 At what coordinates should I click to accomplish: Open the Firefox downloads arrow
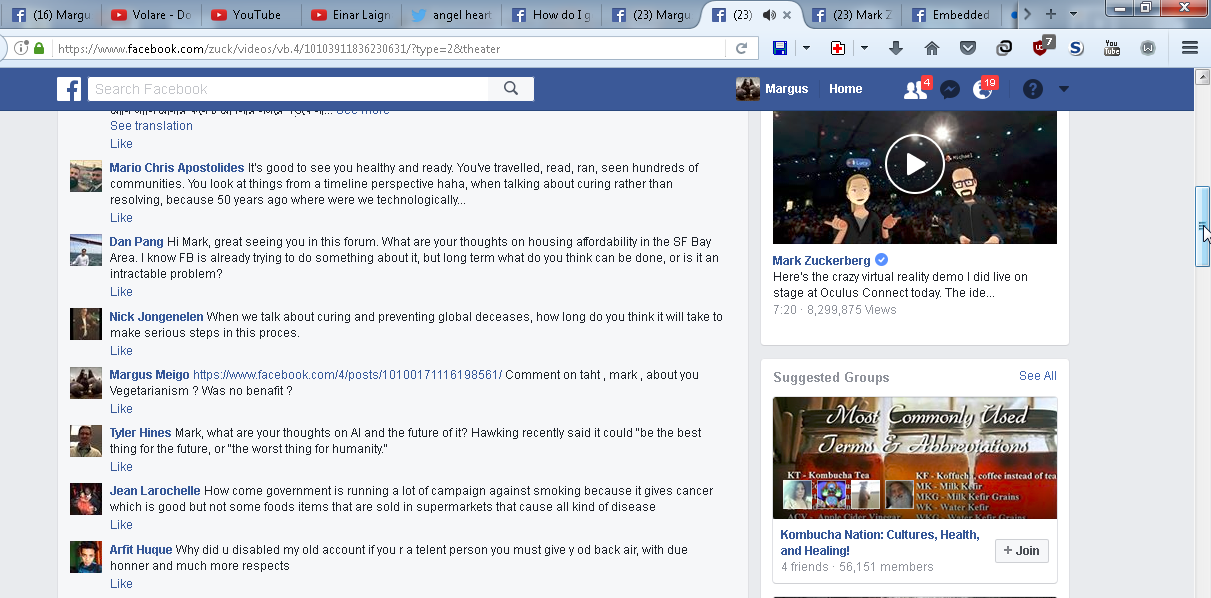point(896,48)
